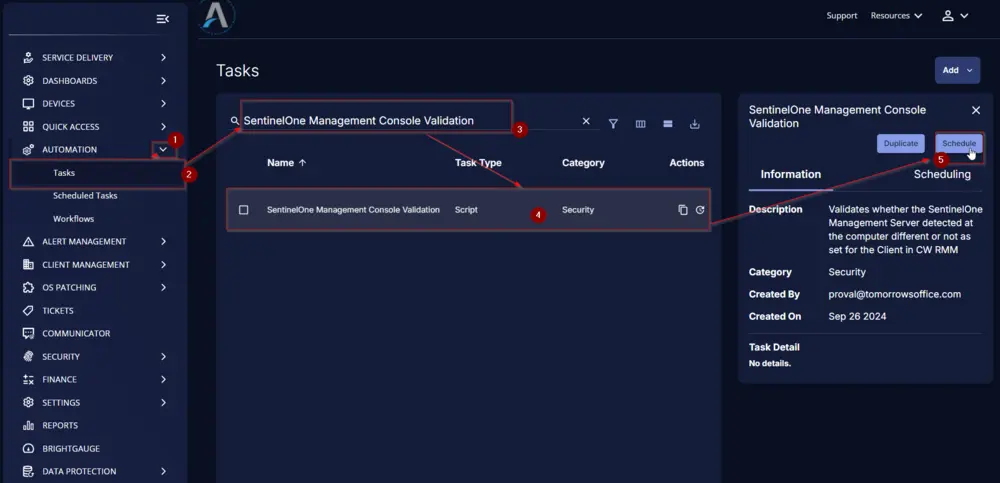The height and width of the screenshot is (483, 1000).
Task: Click the Category column header
Action: 583,163
